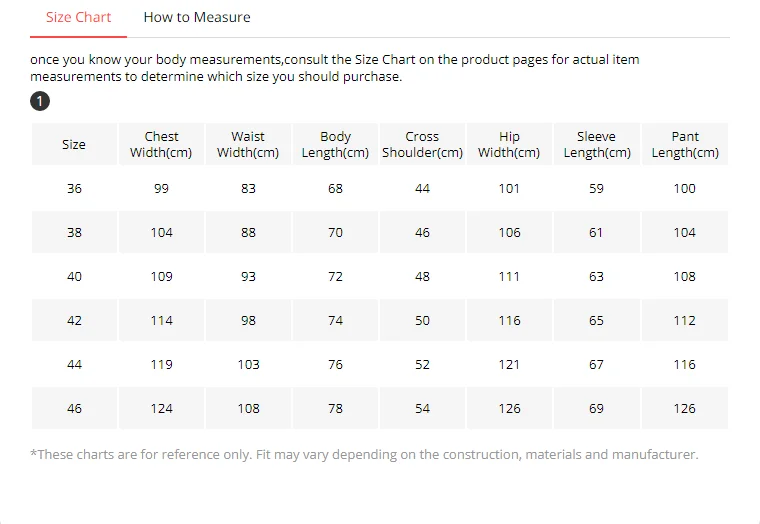Screen dimensions: 760x524
Task: Click the reference-only disclaimer text
Action: [364, 454]
